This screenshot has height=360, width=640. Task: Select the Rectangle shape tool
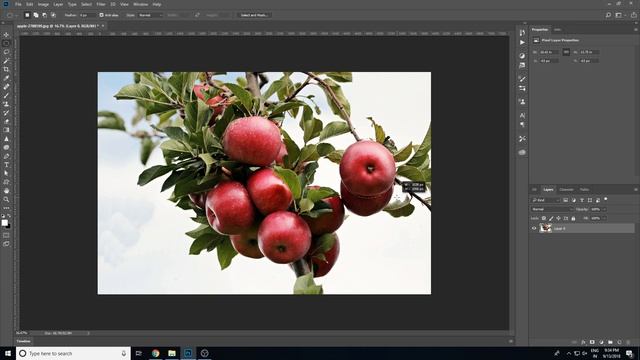pos(6,182)
